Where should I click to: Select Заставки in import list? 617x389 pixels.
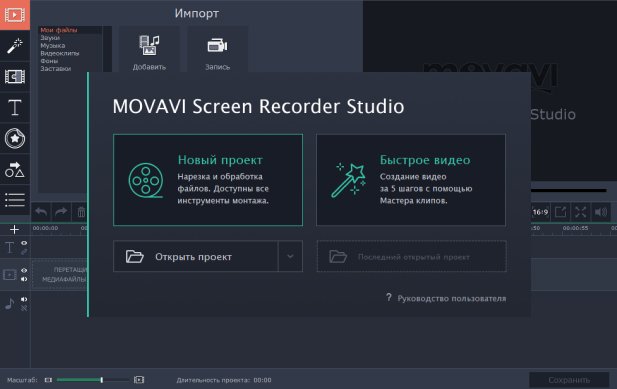[x=55, y=68]
